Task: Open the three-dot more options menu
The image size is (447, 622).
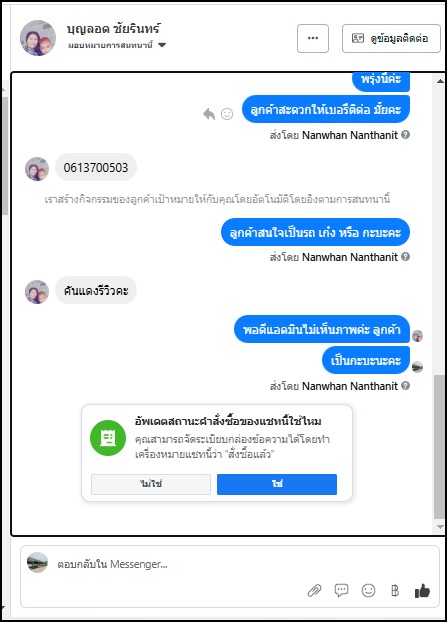Action: (x=313, y=38)
